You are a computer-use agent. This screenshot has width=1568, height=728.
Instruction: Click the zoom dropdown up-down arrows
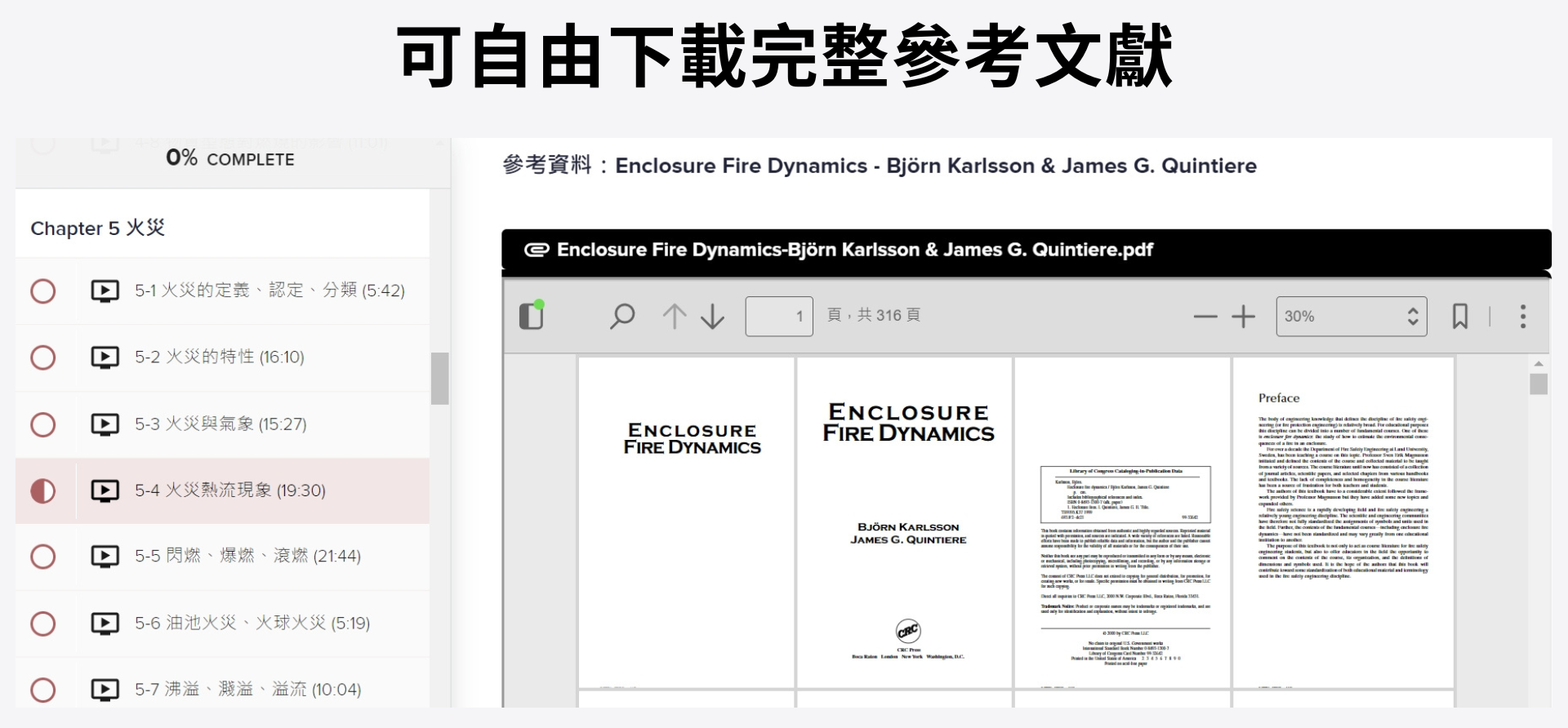tap(1413, 317)
